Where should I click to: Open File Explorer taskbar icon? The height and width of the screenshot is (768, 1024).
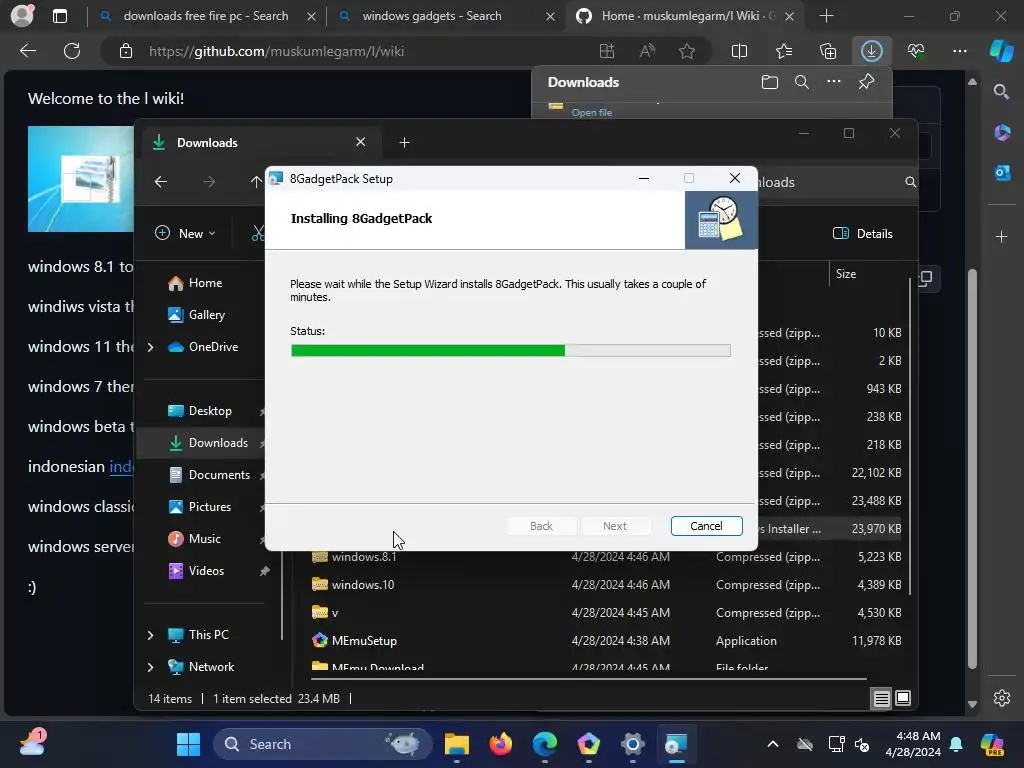457,744
